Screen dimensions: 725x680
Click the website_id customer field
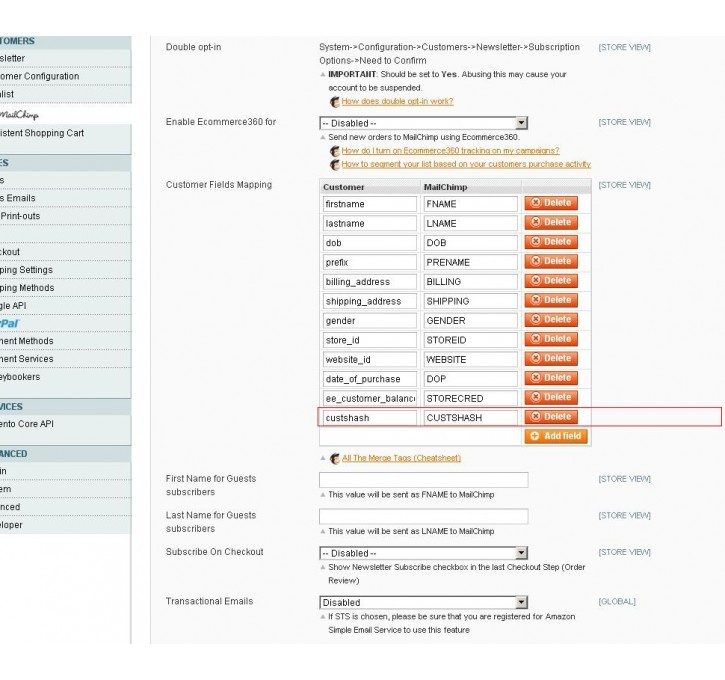coord(369,359)
